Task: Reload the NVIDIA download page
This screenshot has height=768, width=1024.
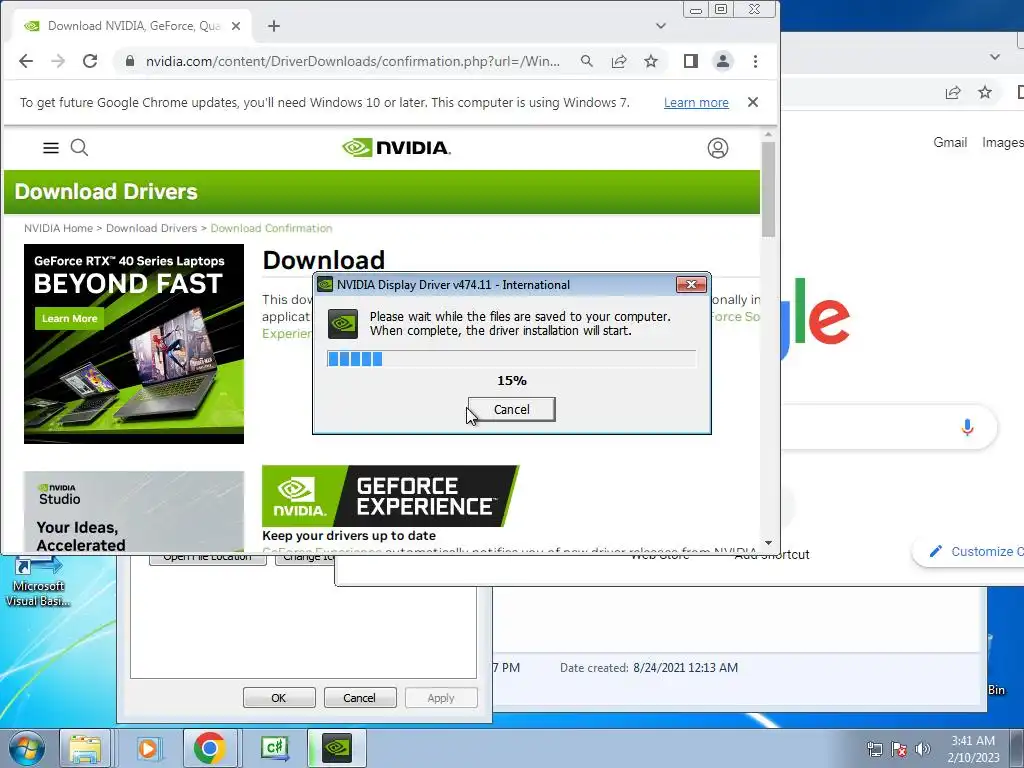Action: (90, 61)
